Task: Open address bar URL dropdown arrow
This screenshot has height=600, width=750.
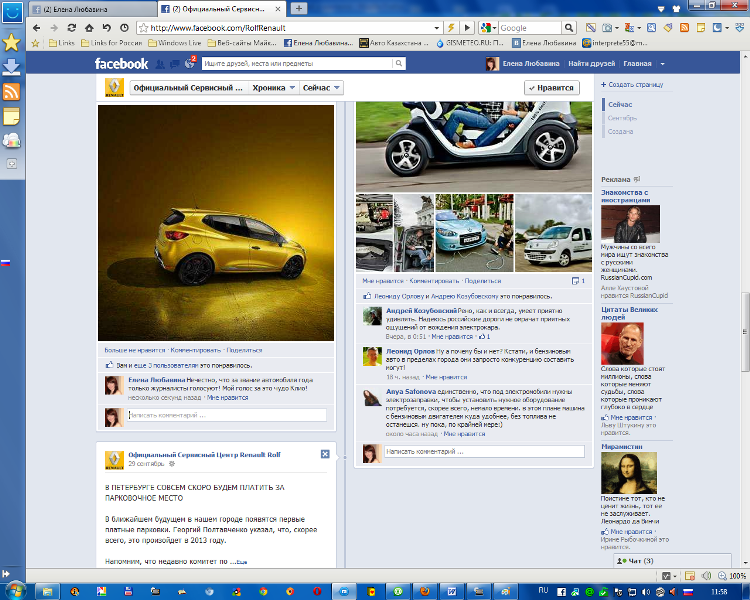Action: pos(437,28)
